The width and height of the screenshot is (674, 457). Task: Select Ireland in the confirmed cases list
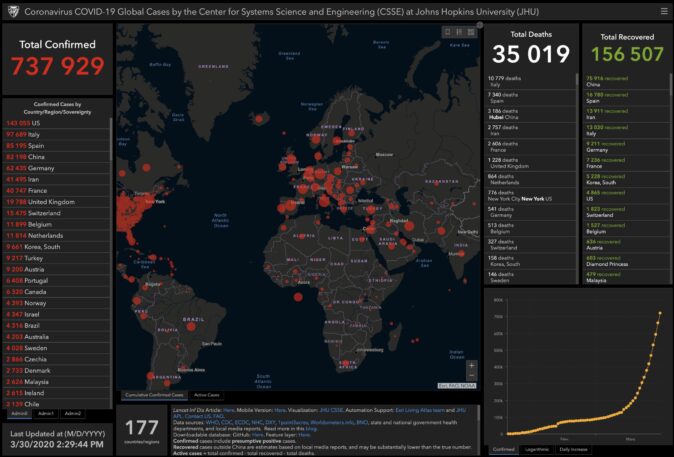point(56,393)
